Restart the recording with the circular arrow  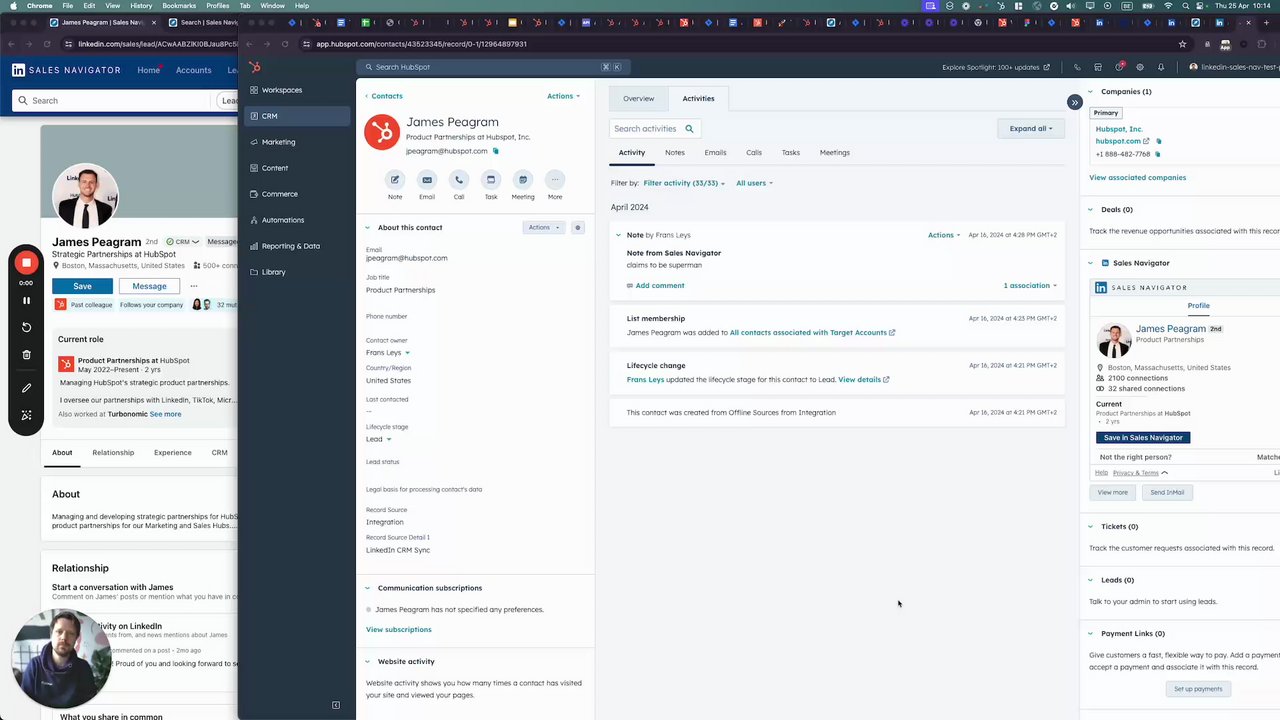pos(27,327)
